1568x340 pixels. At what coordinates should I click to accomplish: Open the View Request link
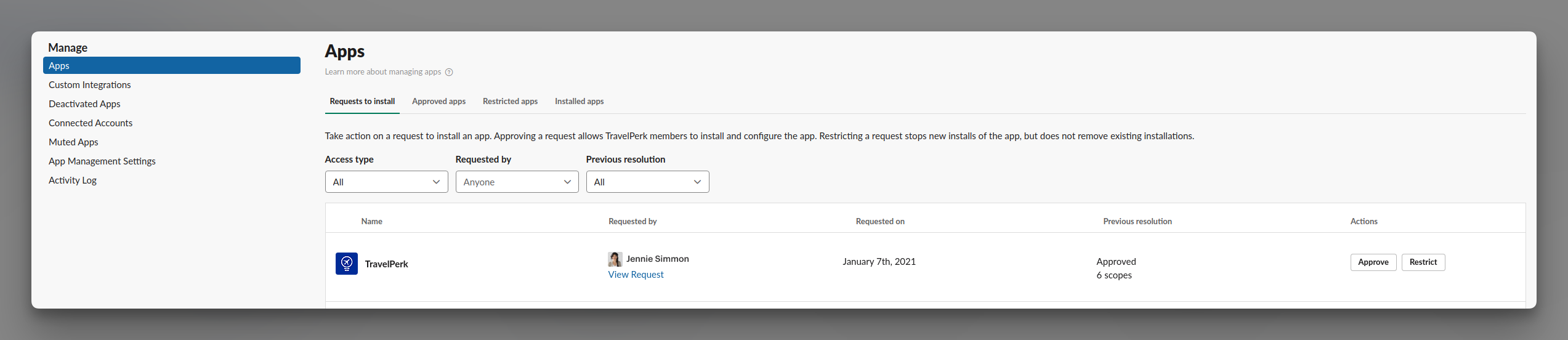coord(636,275)
